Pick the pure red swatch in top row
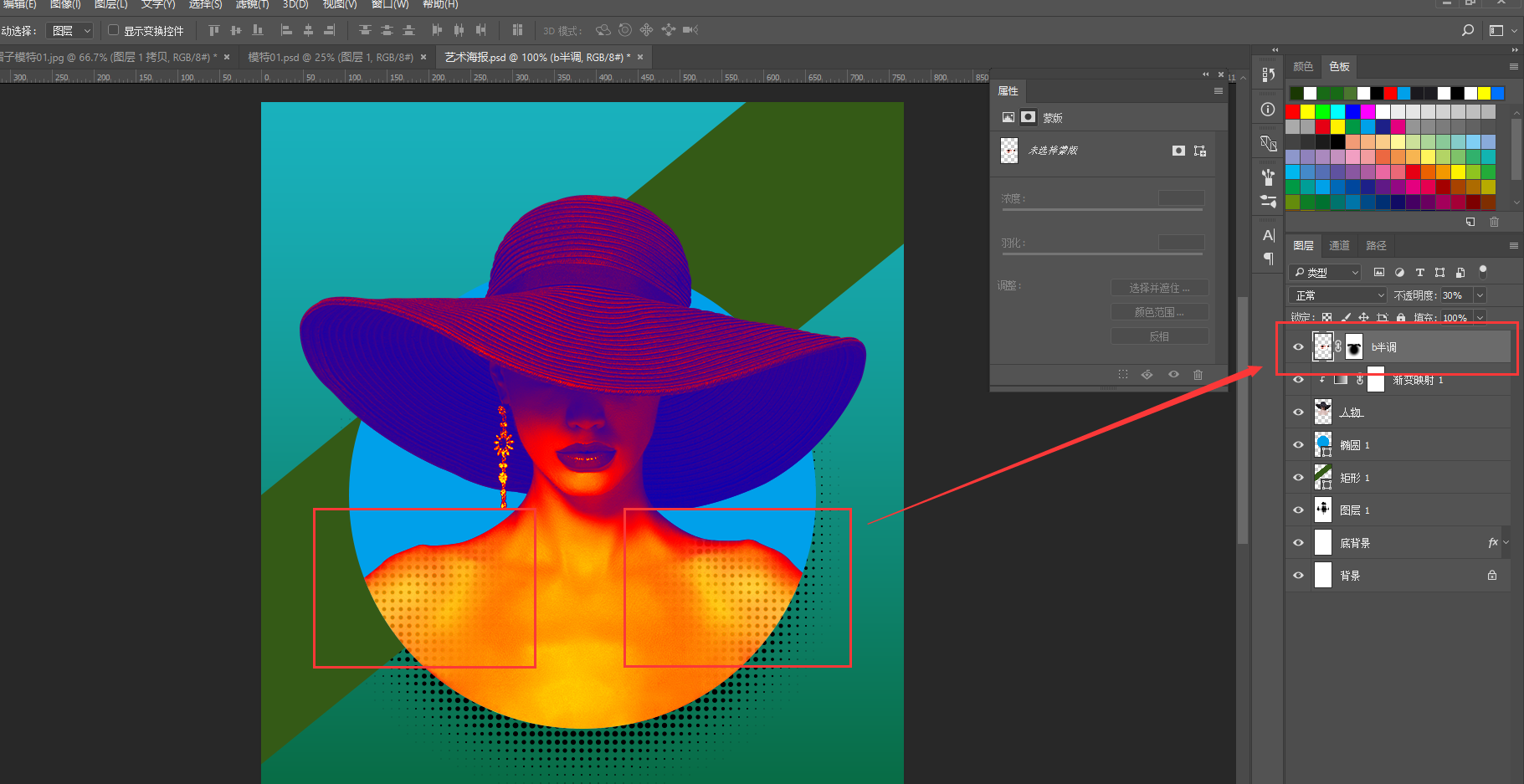This screenshot has width=1524, height=784. [1390, 93]
